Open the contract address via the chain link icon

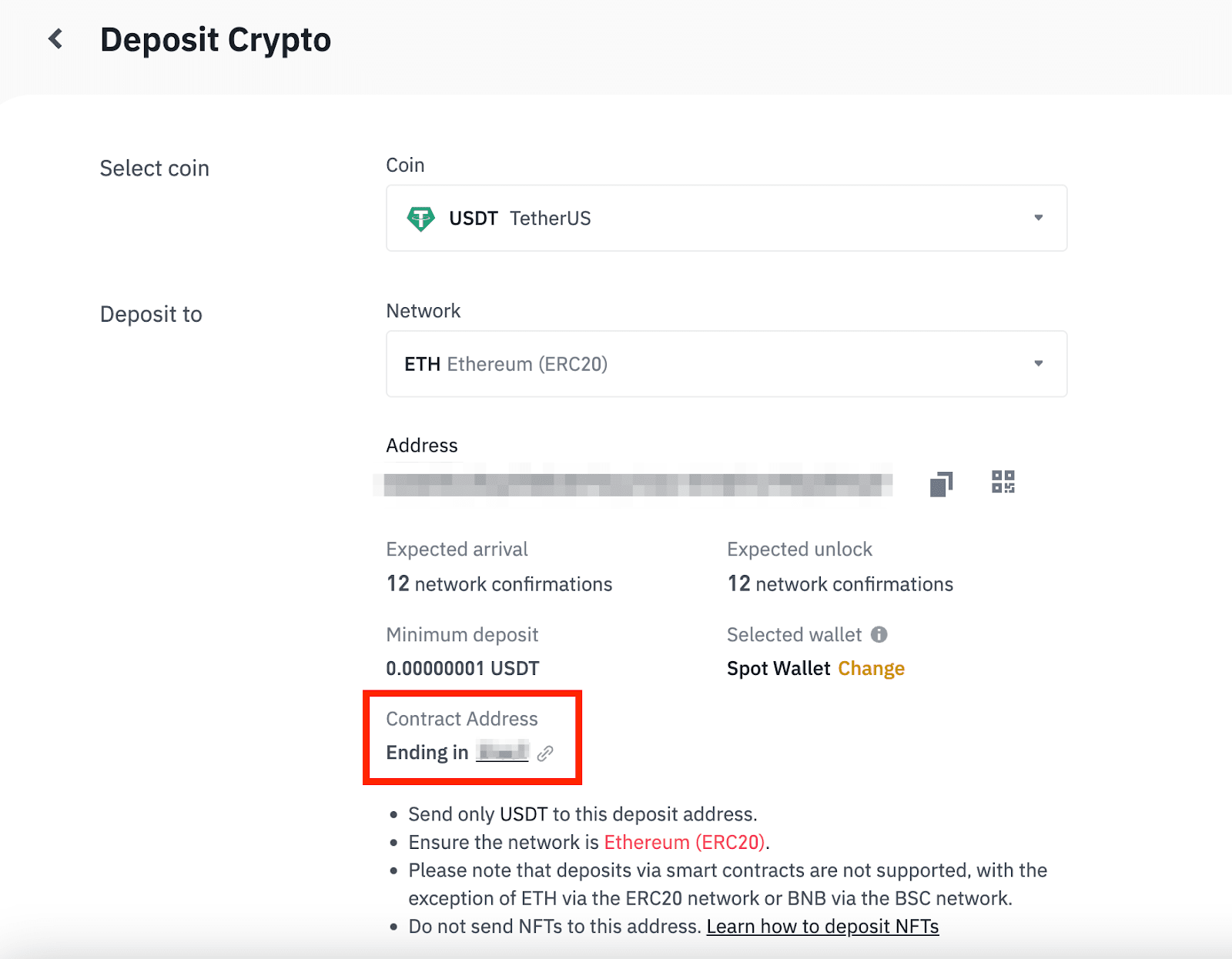click(547, 753)
